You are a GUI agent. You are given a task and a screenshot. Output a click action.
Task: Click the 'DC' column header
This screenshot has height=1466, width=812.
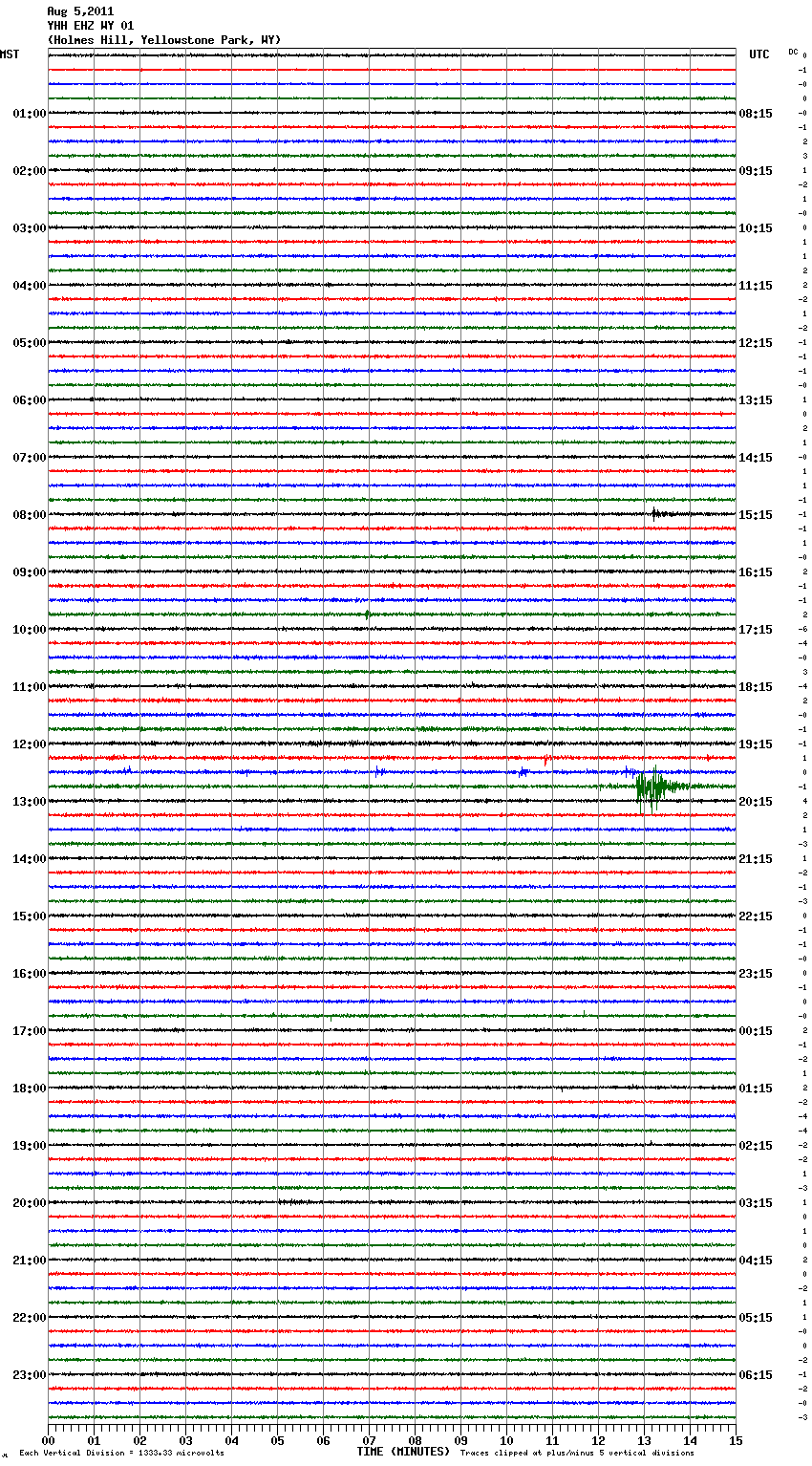(793, 52)
